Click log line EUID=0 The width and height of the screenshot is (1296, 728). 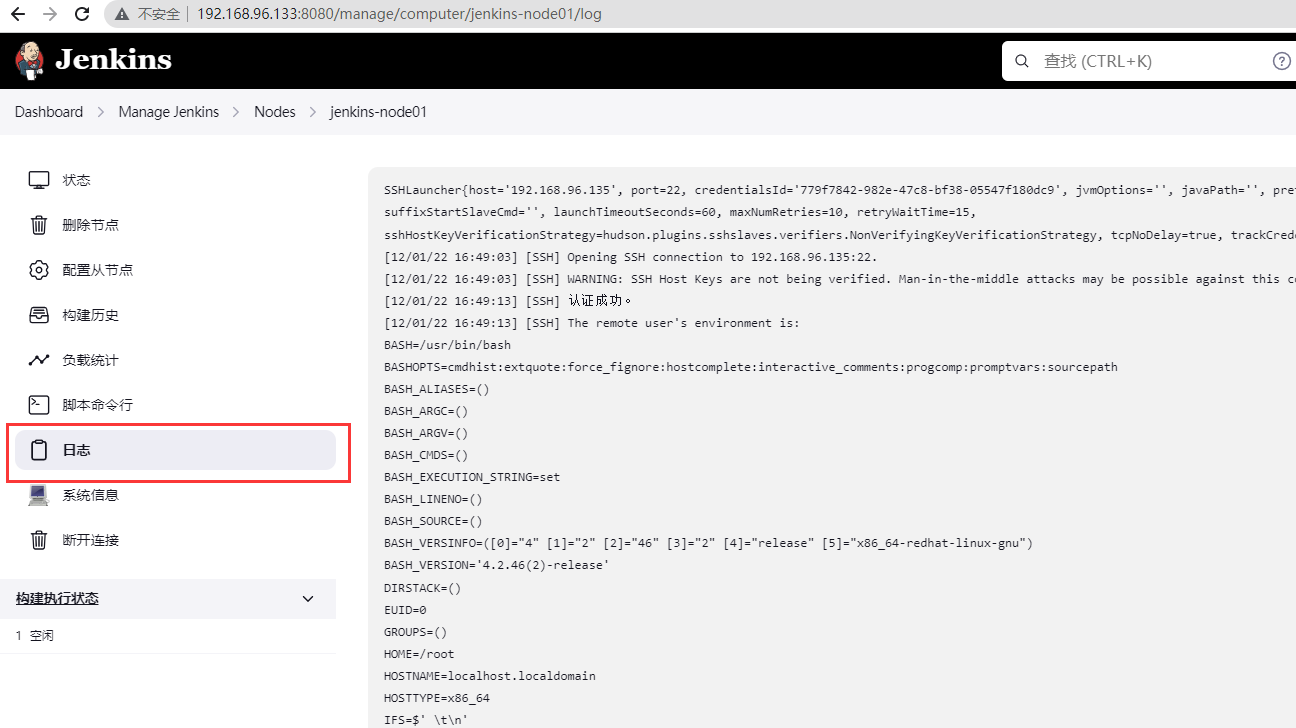pyautogui.click(x=405, y=609)
